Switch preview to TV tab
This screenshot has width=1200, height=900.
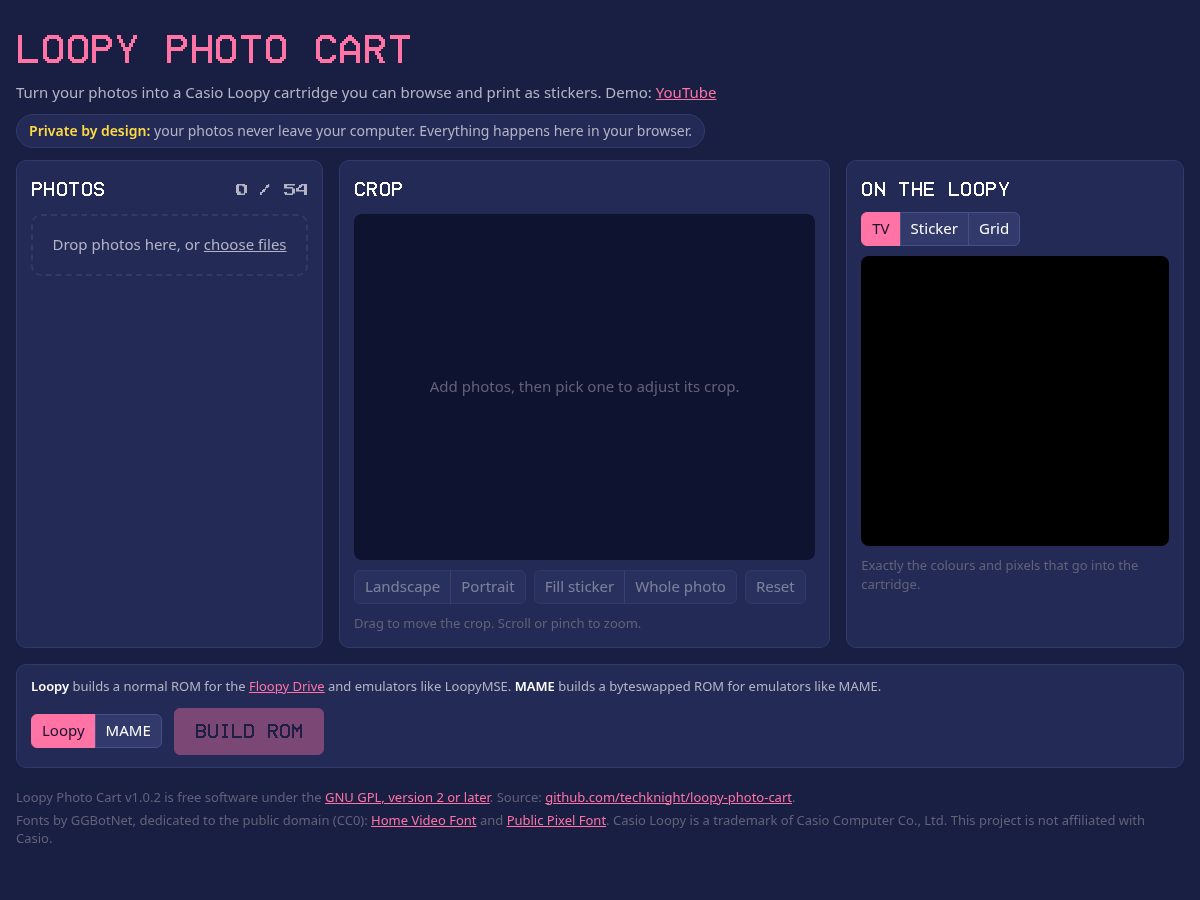click(880, 229)
